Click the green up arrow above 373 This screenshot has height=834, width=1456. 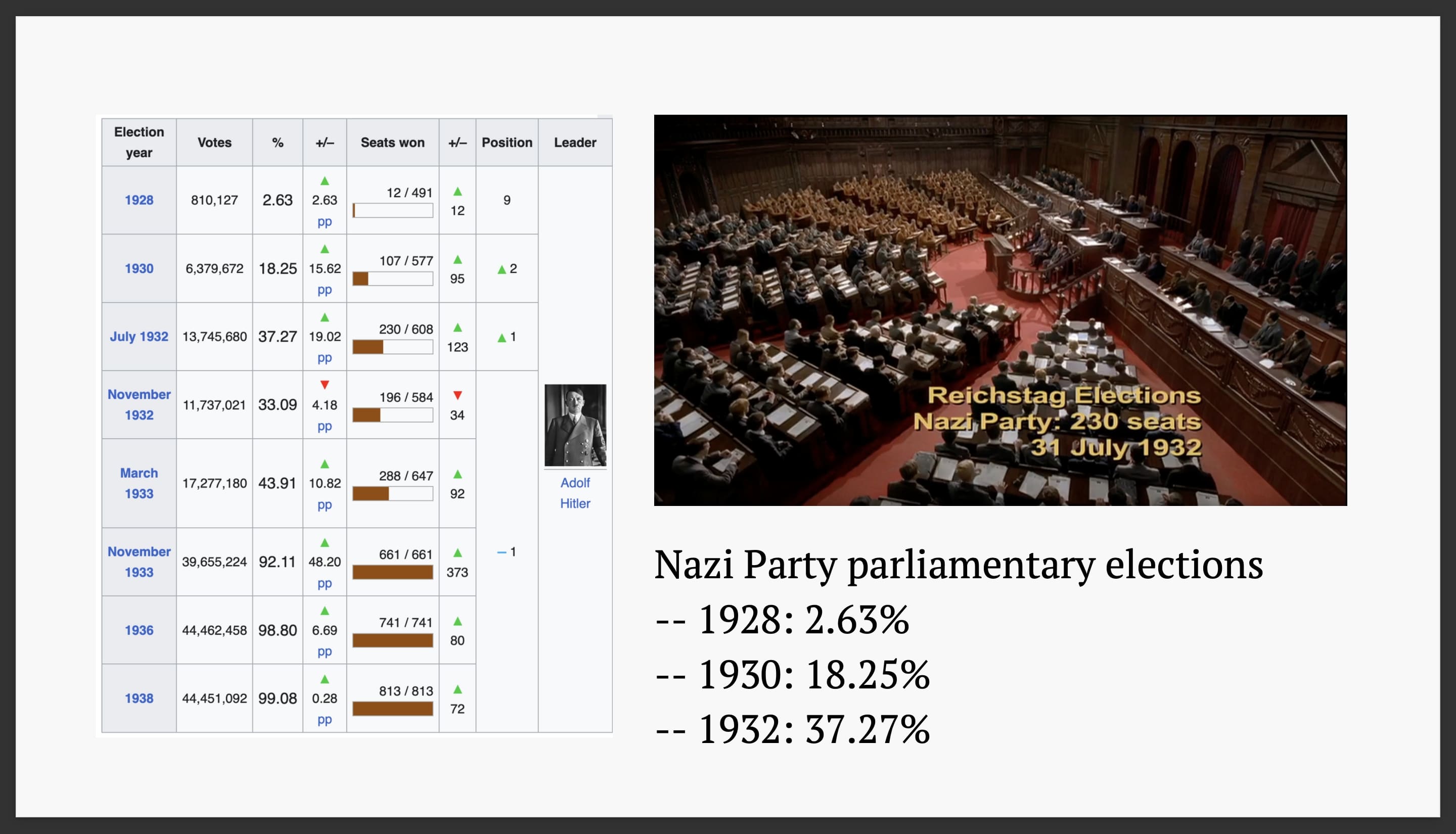457,553
